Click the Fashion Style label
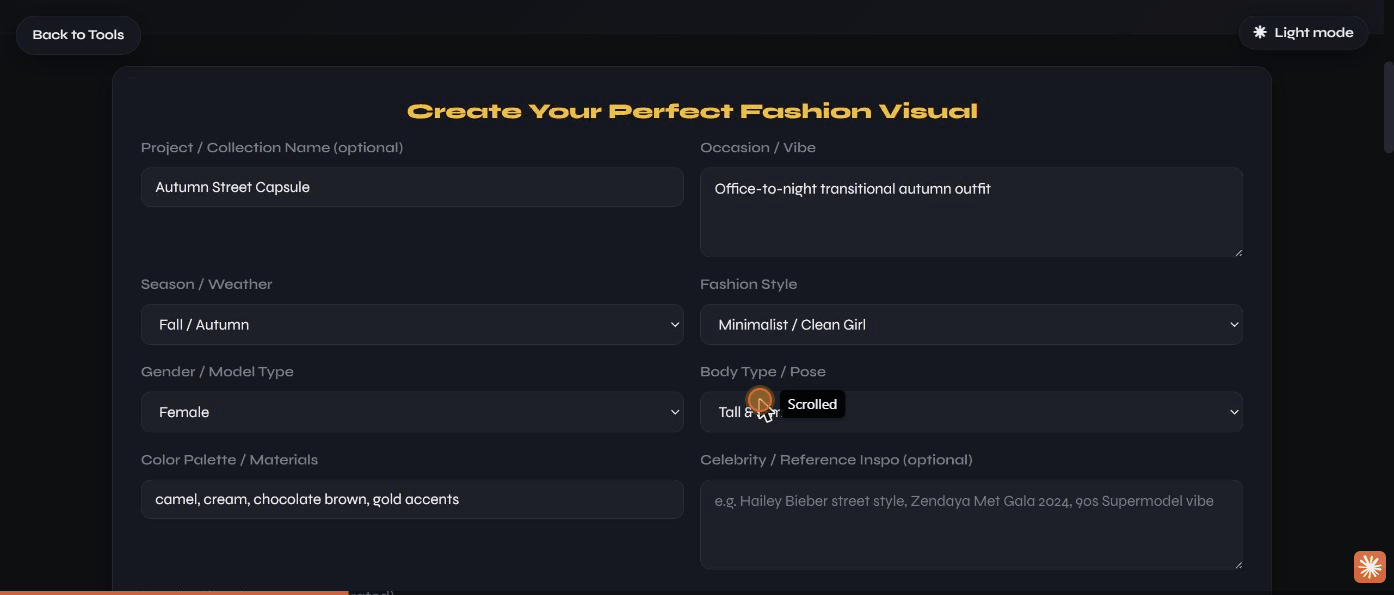This screenshot has width=1394, height=595. (748, 284)
